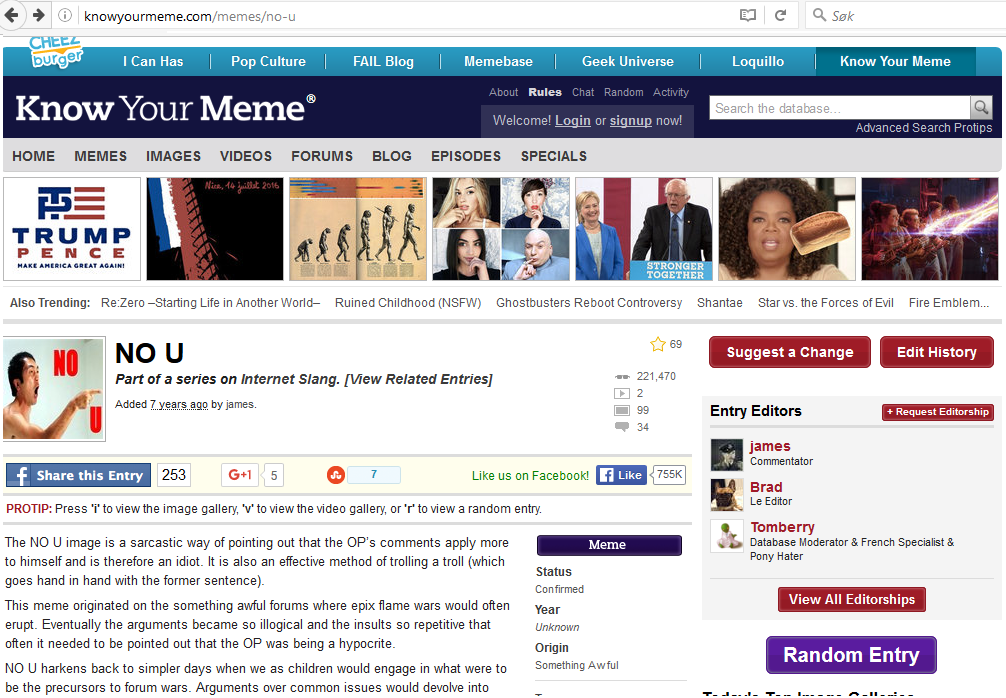
Task: Click the browser forward arrow
Action: click(x=39, y=15)
